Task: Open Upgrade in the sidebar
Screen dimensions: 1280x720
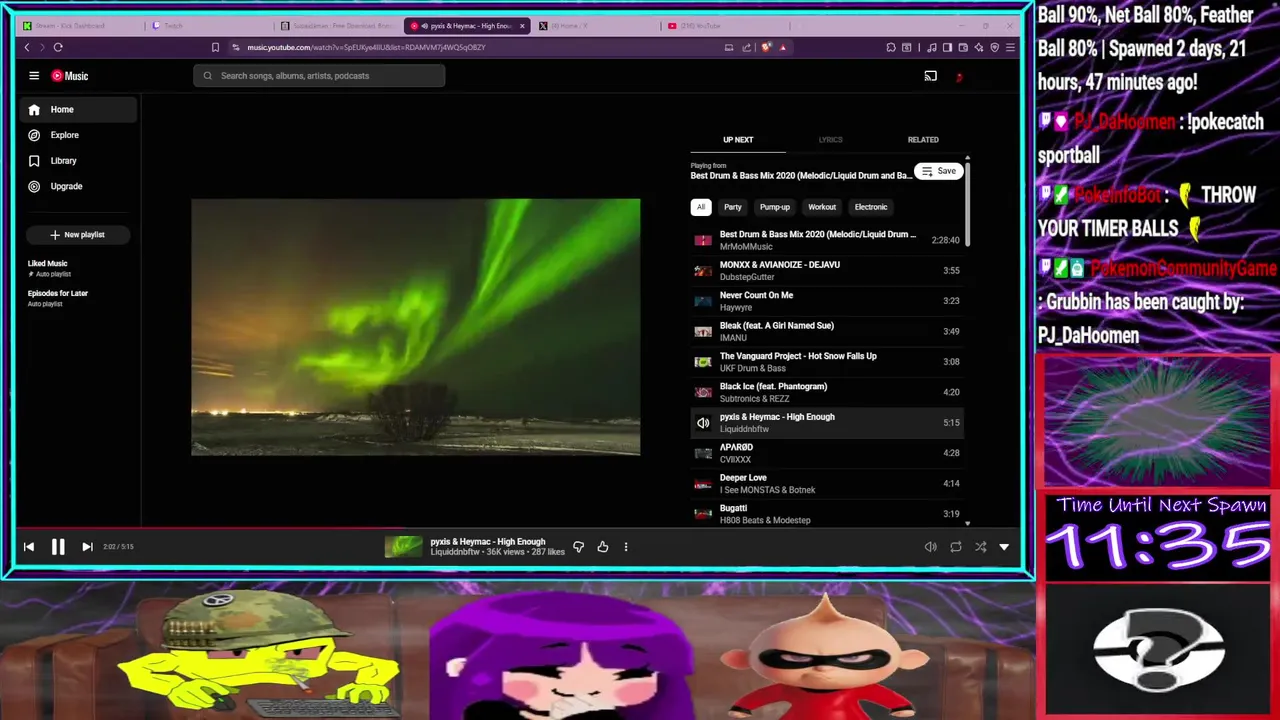Action: coord(80,186)
